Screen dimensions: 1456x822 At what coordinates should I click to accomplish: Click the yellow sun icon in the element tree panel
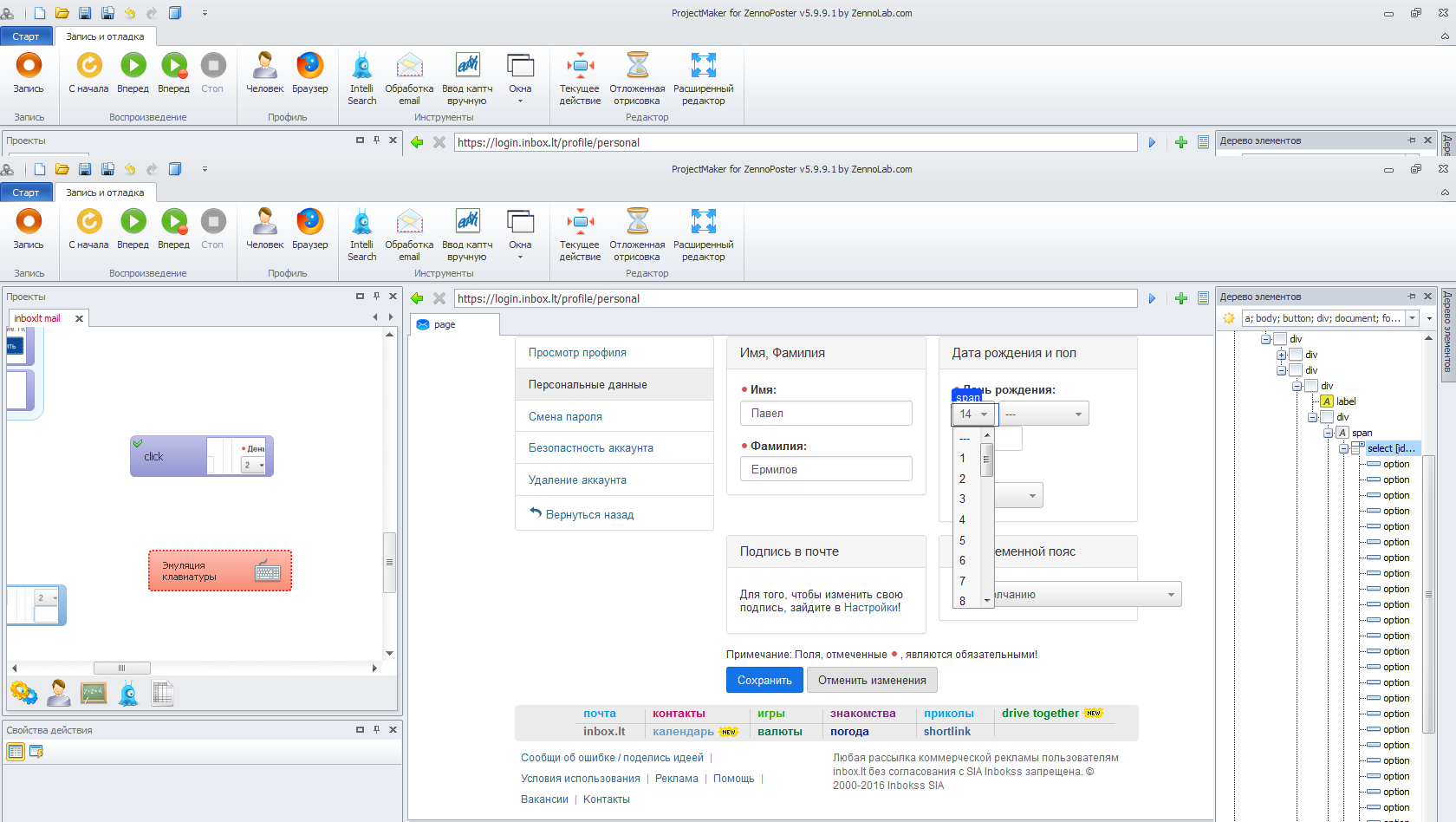(x=1229, y=318)
